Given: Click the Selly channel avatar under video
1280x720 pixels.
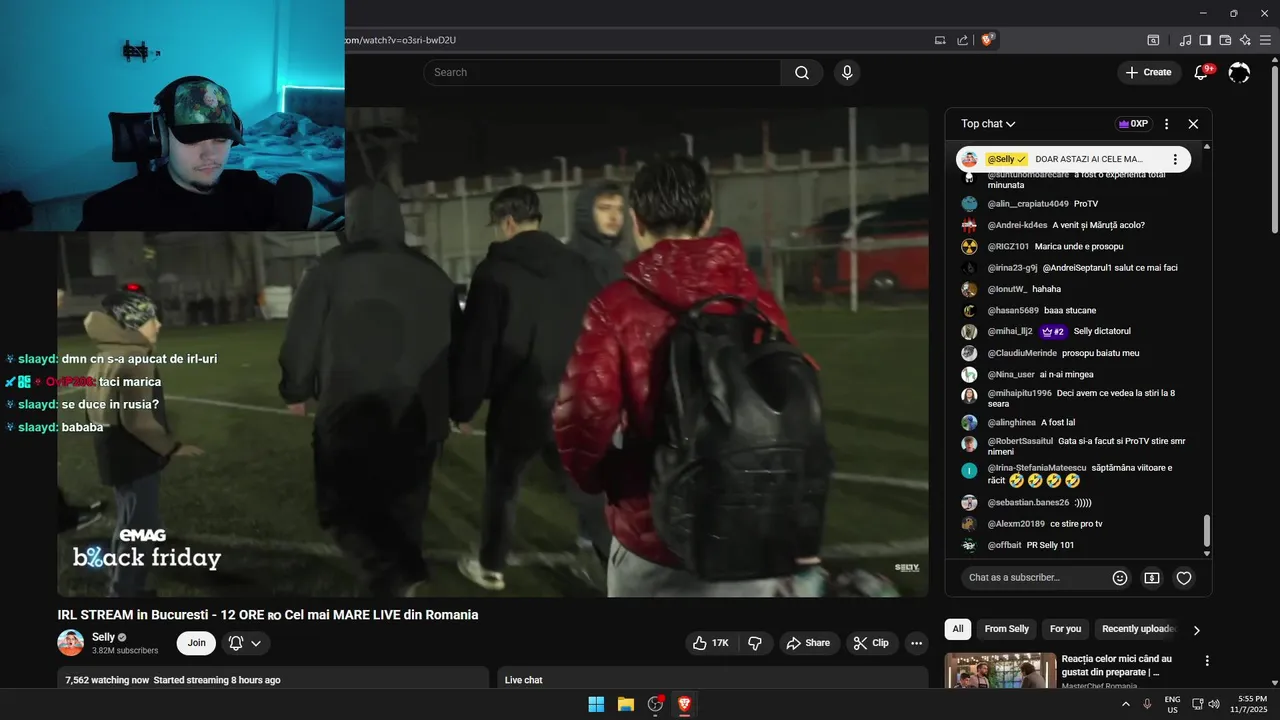Looking at the screenshot, I should (71, 643).
